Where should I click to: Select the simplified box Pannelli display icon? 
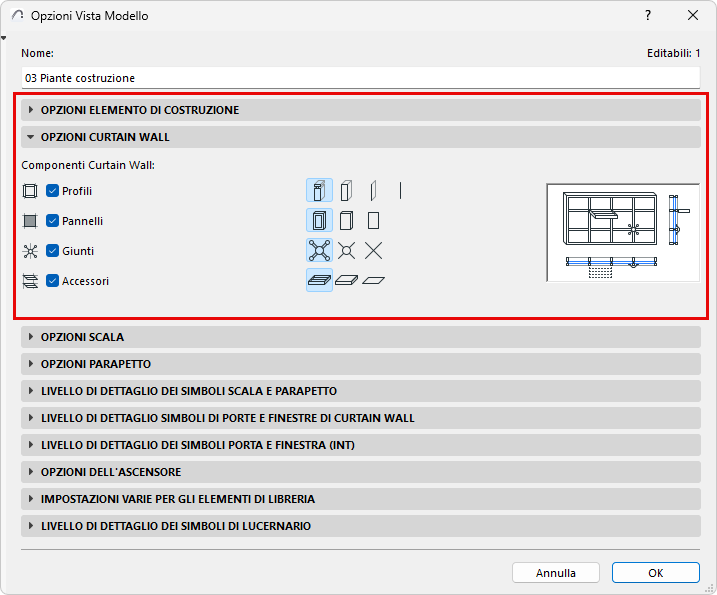pyautogui.click(x=346, y=220)
